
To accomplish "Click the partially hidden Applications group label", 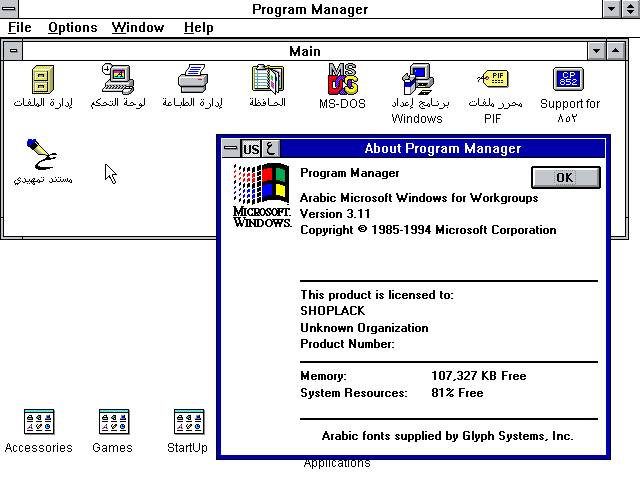I will tap(337, 463).
